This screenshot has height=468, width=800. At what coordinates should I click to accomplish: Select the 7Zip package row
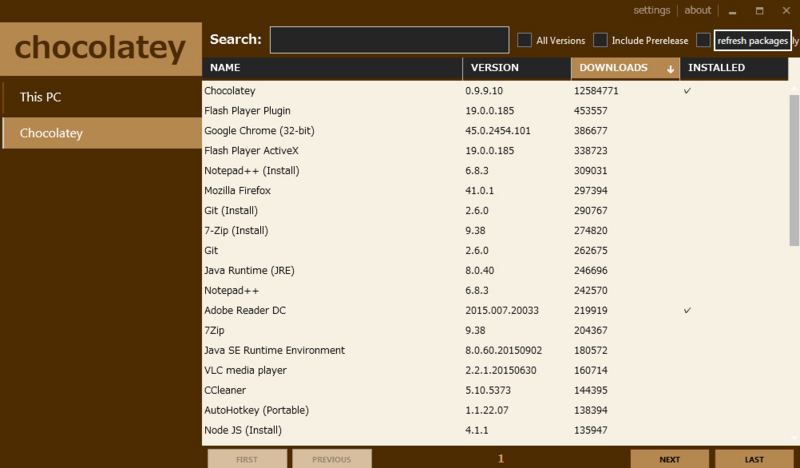point(495,330)
